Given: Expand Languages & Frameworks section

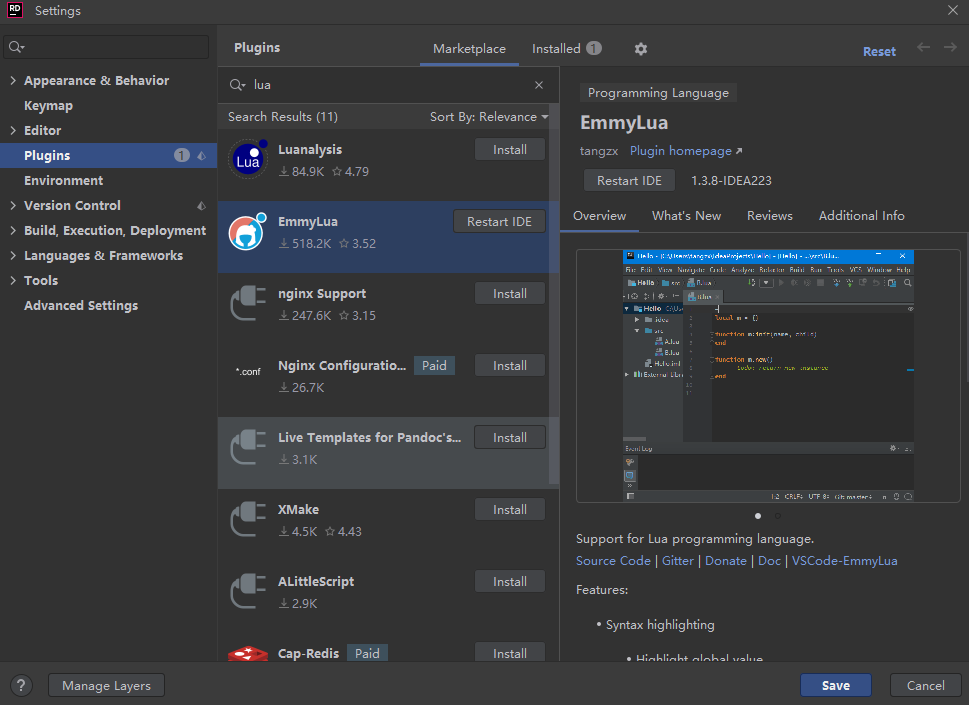Looking at the screenshot, I should point(13,255).
